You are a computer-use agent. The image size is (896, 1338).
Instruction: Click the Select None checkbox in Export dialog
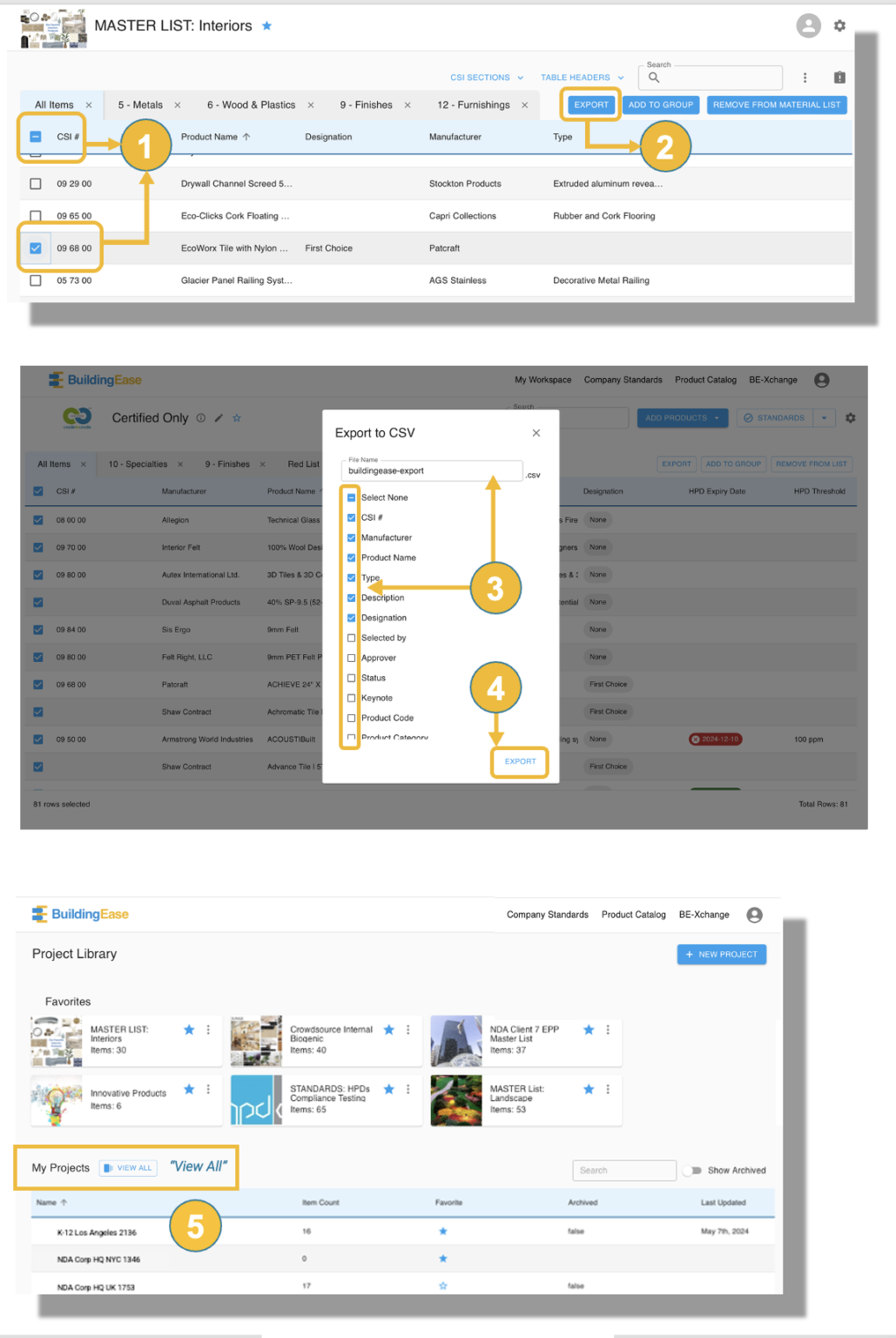click(352, 497)
